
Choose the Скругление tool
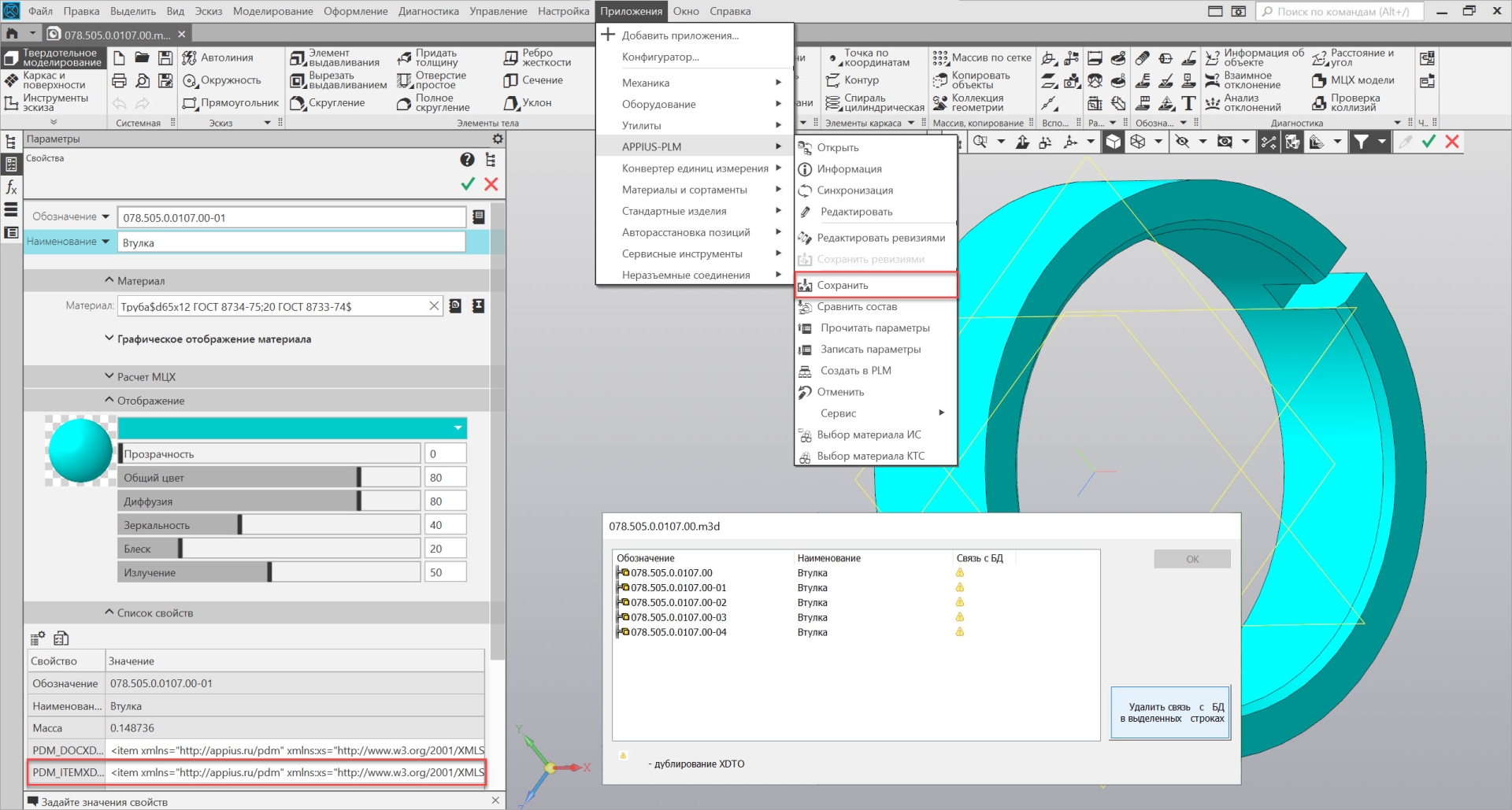pyautogui.click(x=328, y=103)
